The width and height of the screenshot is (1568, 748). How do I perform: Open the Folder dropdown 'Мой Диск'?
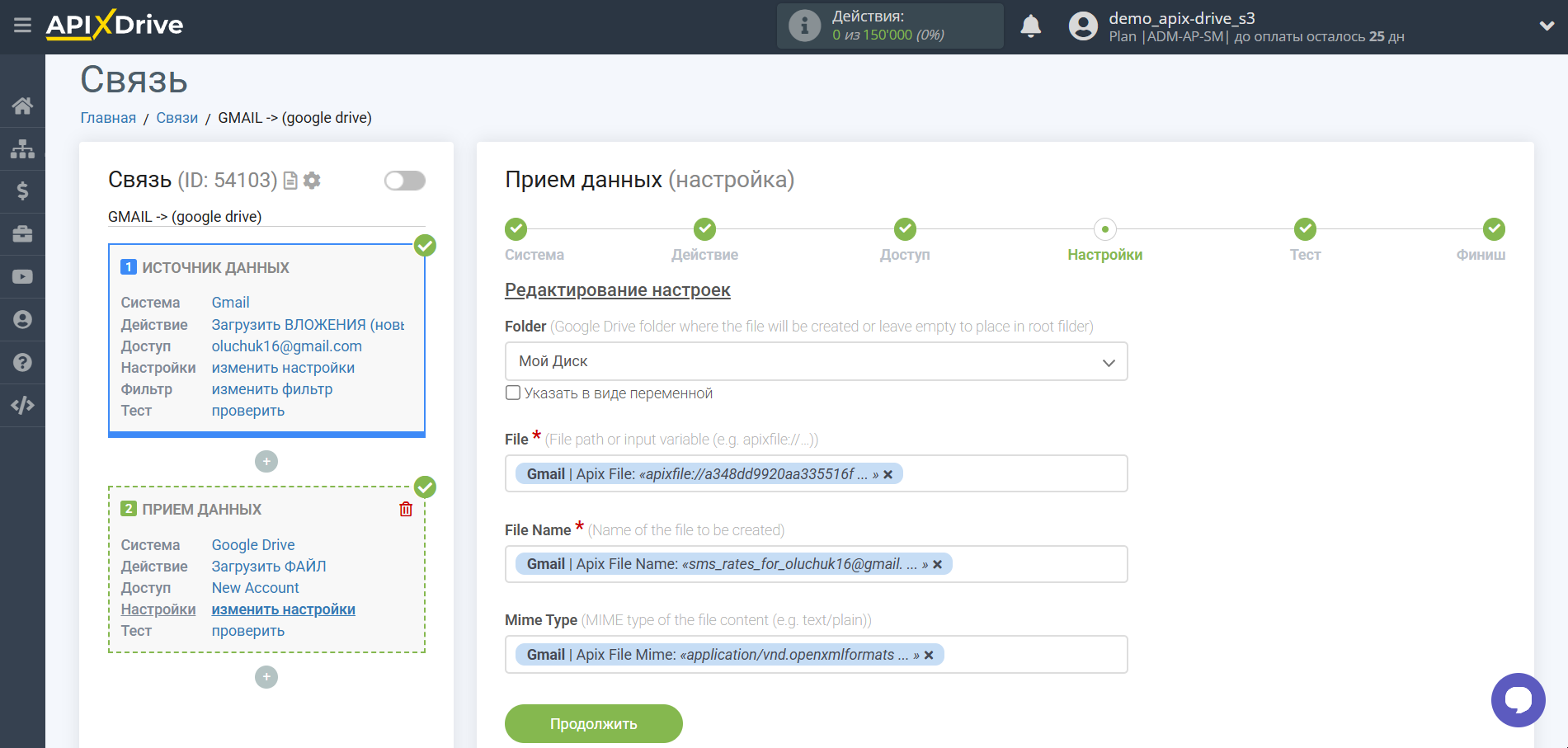tap(816, 361)
